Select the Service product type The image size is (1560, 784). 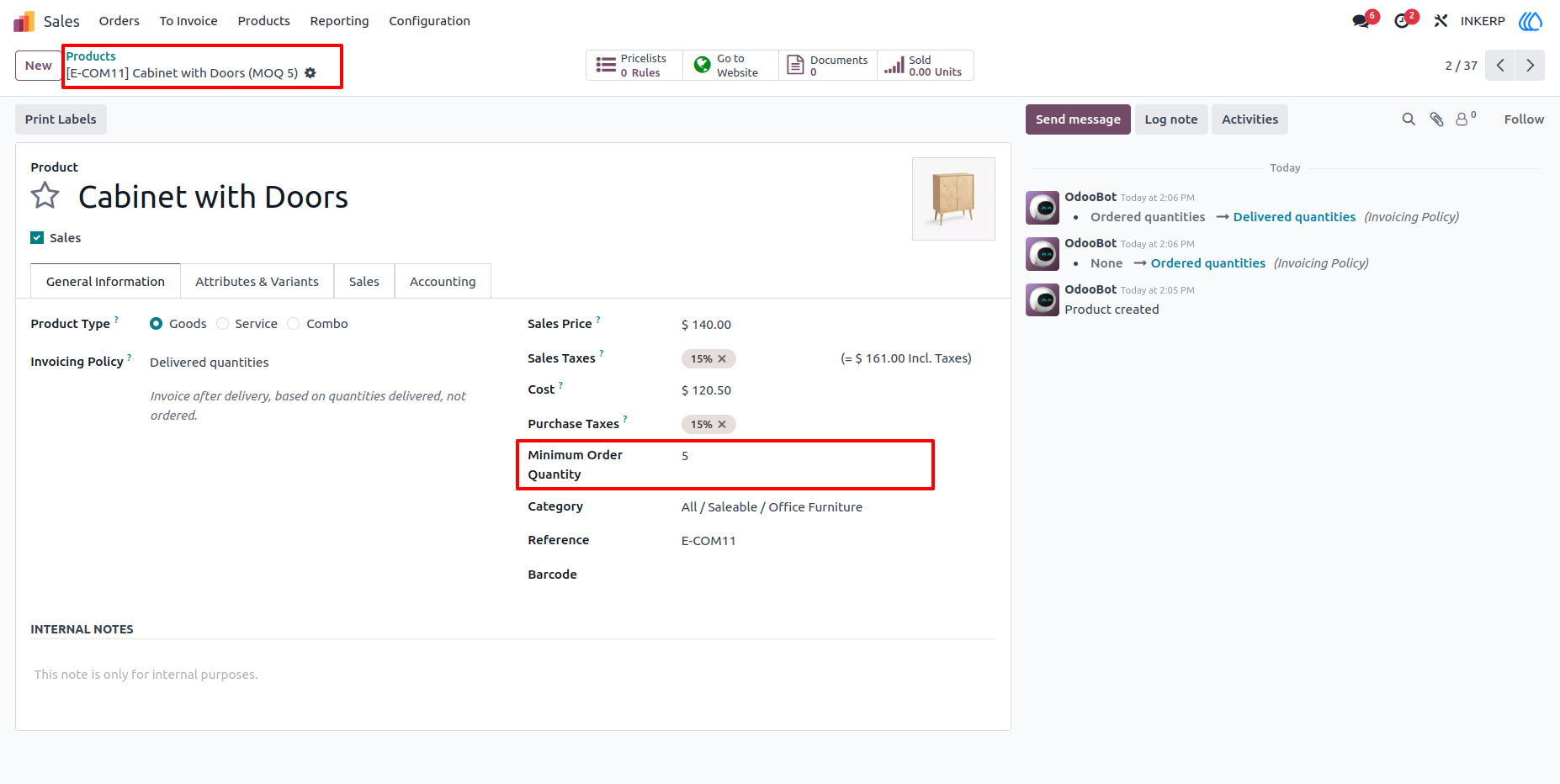point(223,324)
